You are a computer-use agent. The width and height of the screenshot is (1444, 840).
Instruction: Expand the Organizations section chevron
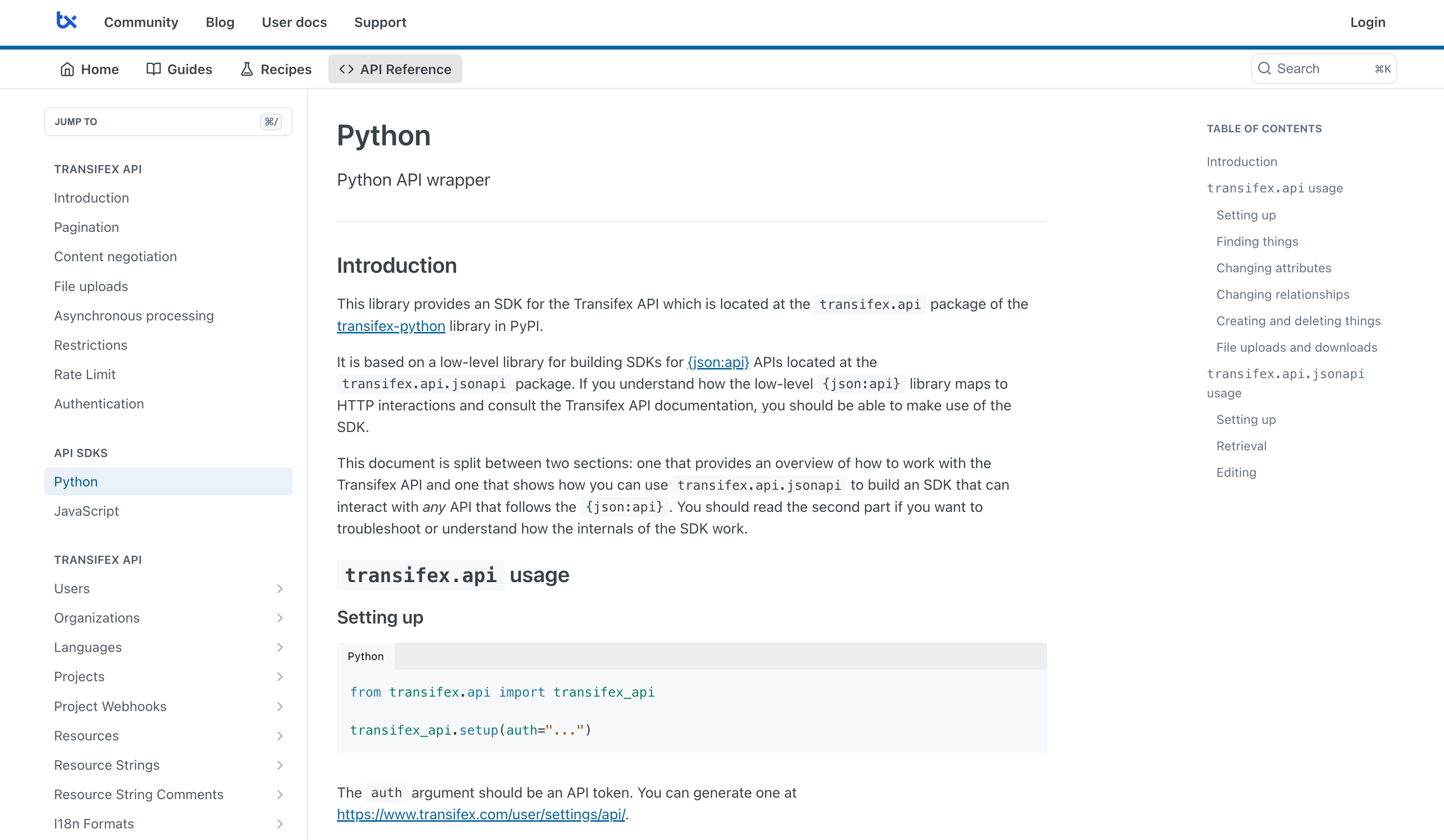[x=280, y=618]
